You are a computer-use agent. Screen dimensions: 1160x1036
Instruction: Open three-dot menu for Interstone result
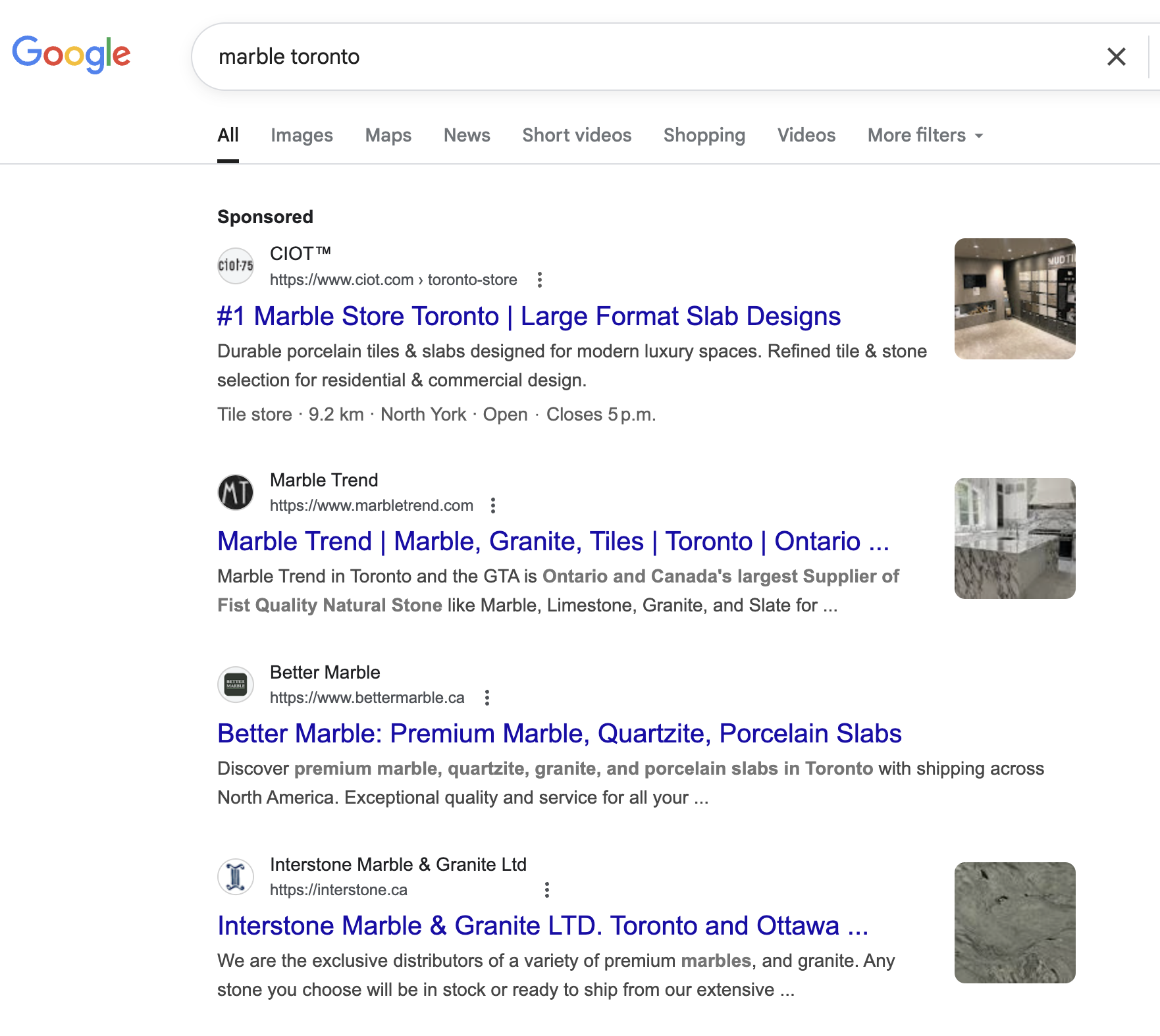(x=547, y=890)
